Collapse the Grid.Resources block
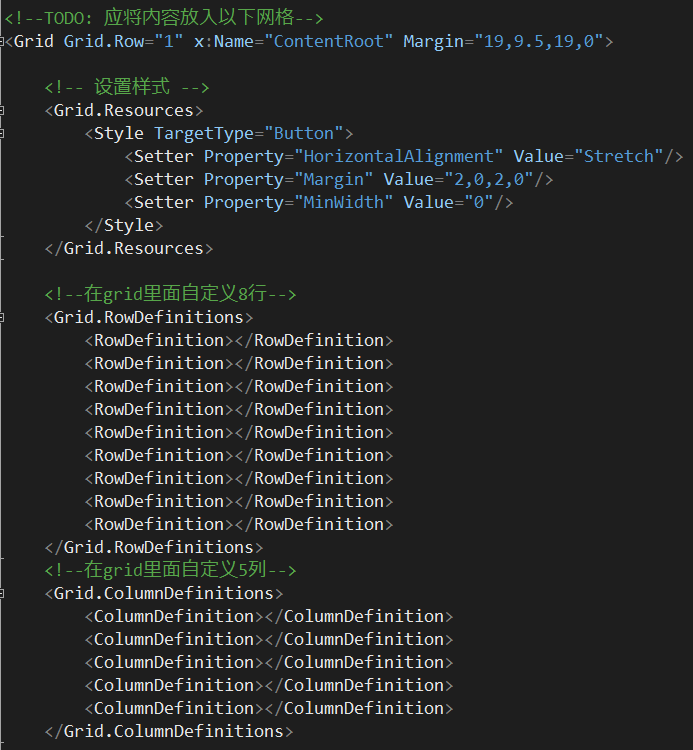Image resolution: width=693 pixels, height=750 pixels. click(x=1, y=110)
